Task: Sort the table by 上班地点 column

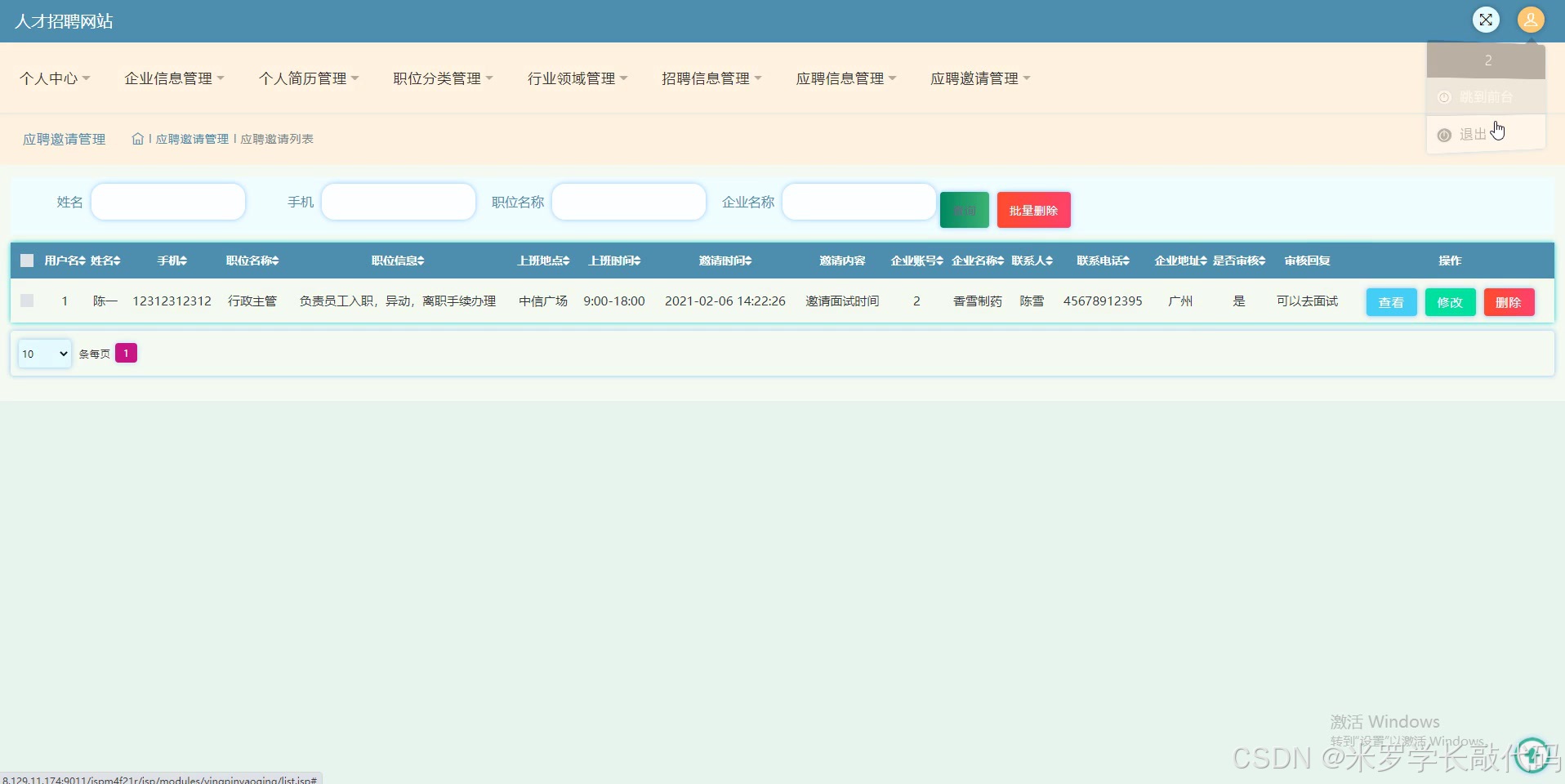Action: click(543, 261)
